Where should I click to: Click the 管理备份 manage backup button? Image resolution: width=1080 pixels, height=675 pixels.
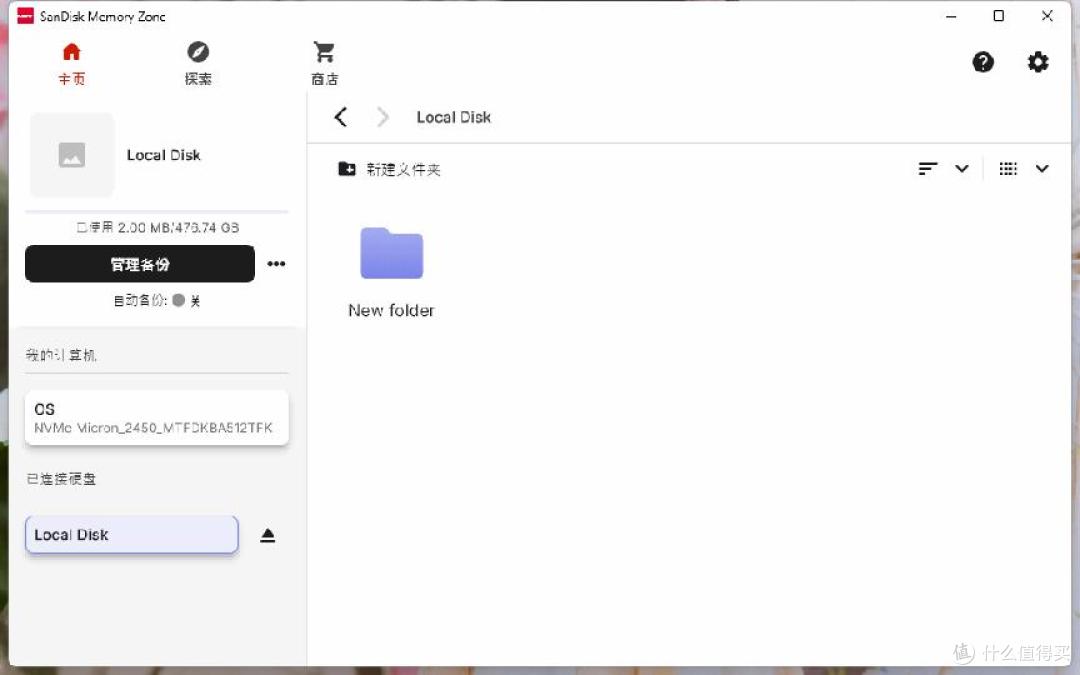pyautogui.click(x=140, y=264)
